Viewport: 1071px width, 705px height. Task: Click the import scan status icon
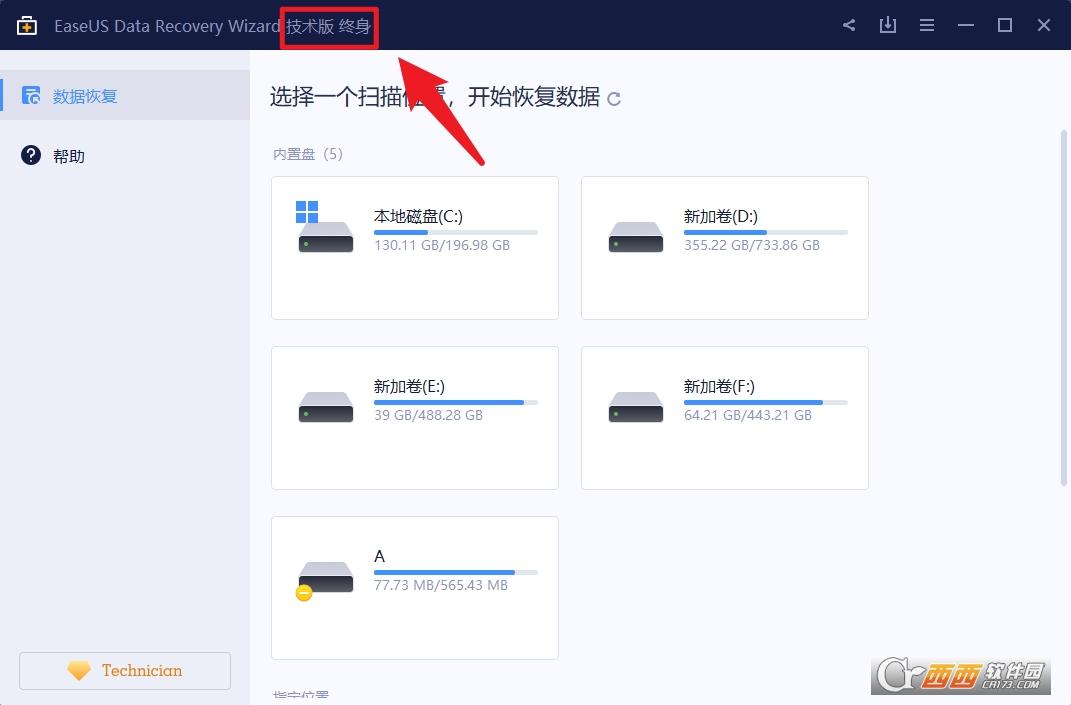click(887, 25)
